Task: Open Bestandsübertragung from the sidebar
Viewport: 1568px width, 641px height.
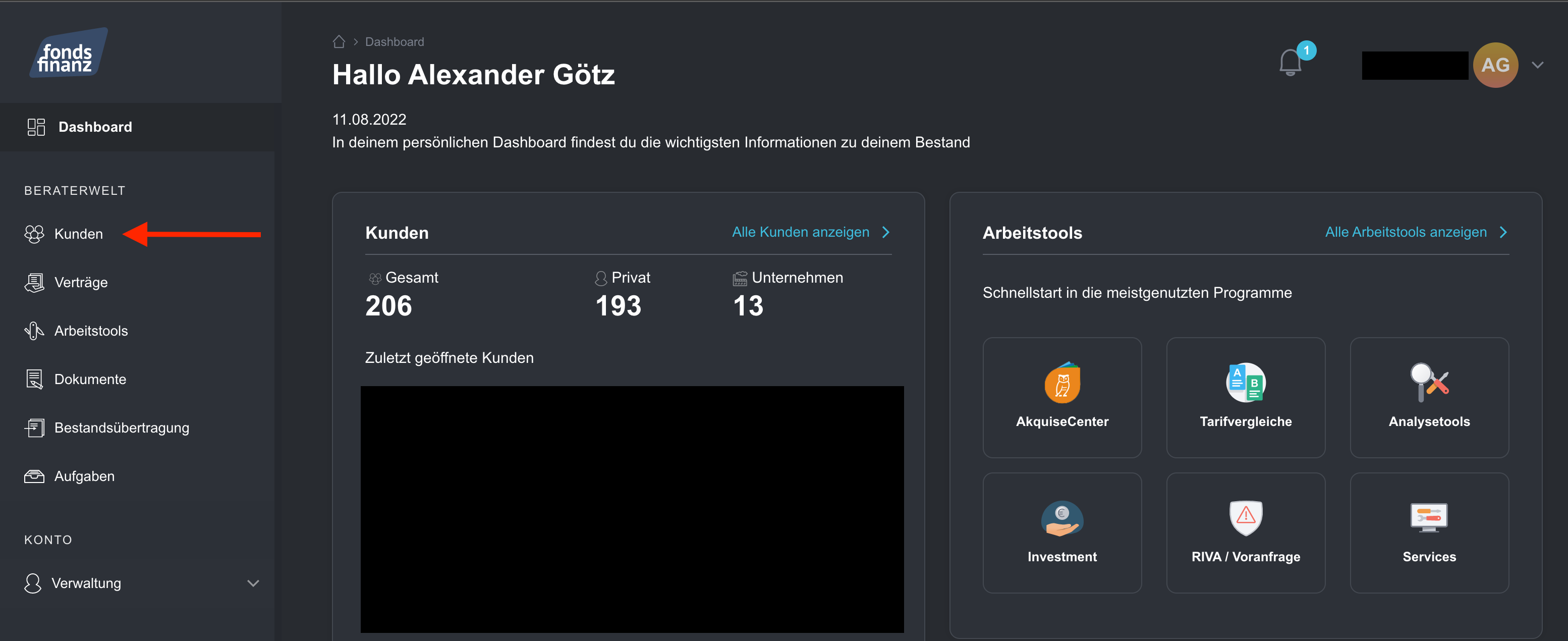Action: [122, 428]
